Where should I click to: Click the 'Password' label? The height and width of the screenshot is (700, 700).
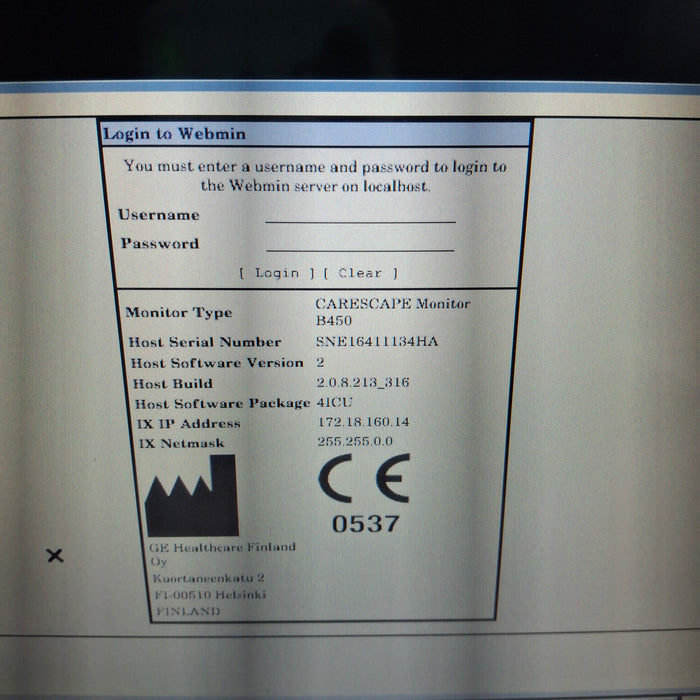(160, 243)
